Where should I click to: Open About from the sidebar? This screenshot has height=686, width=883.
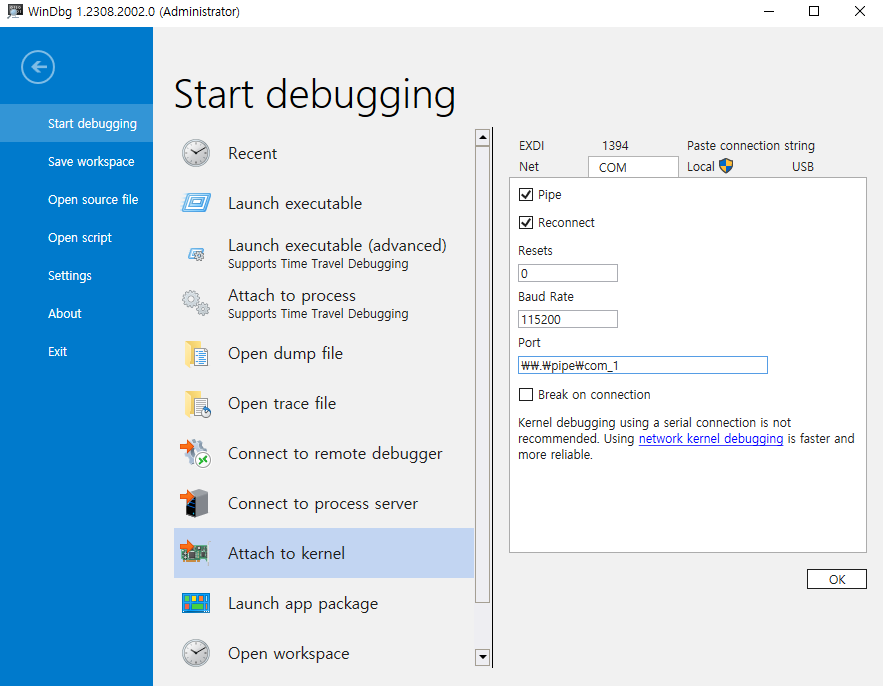pos(77,313)
